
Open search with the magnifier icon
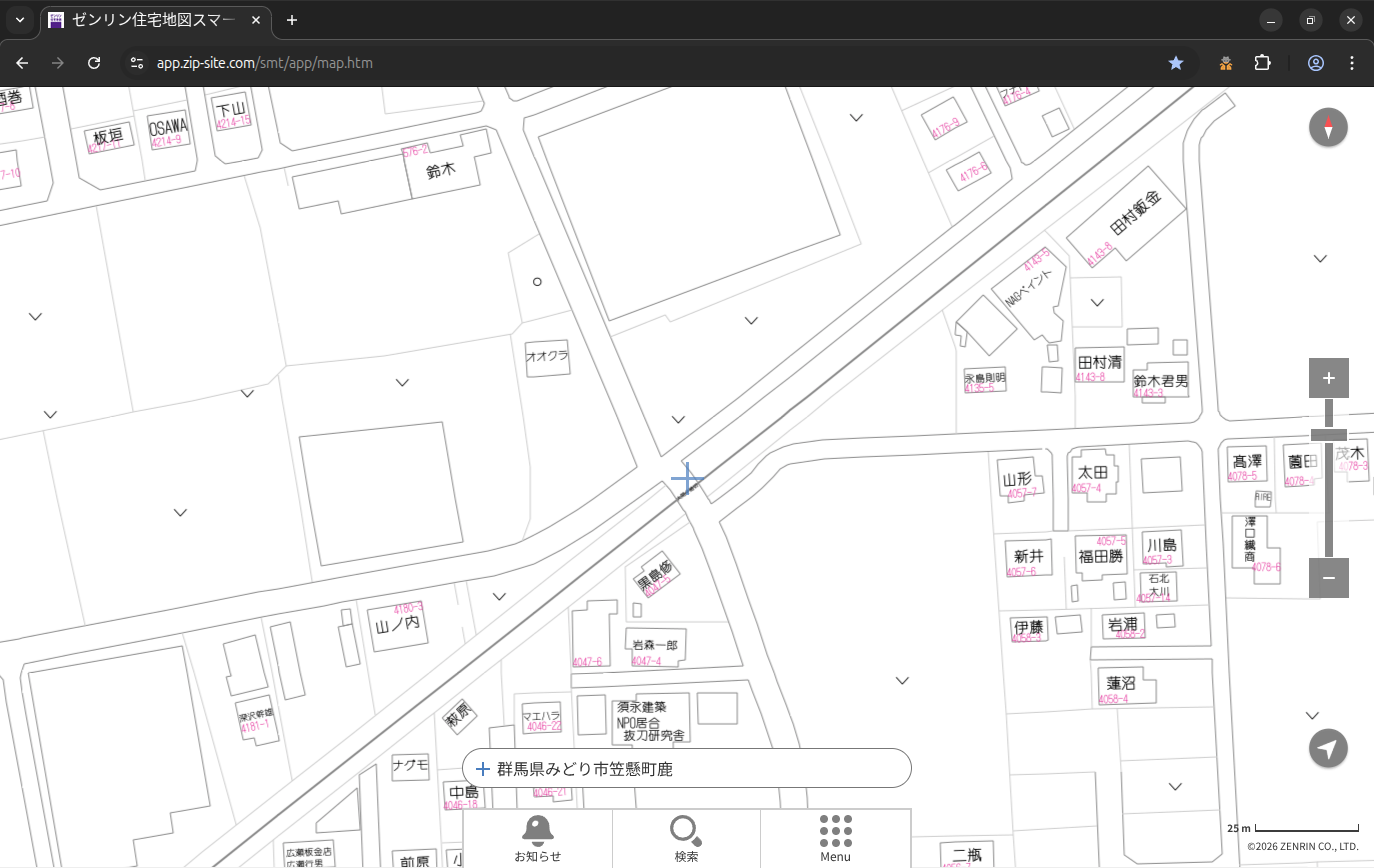(x=686, y=837)
